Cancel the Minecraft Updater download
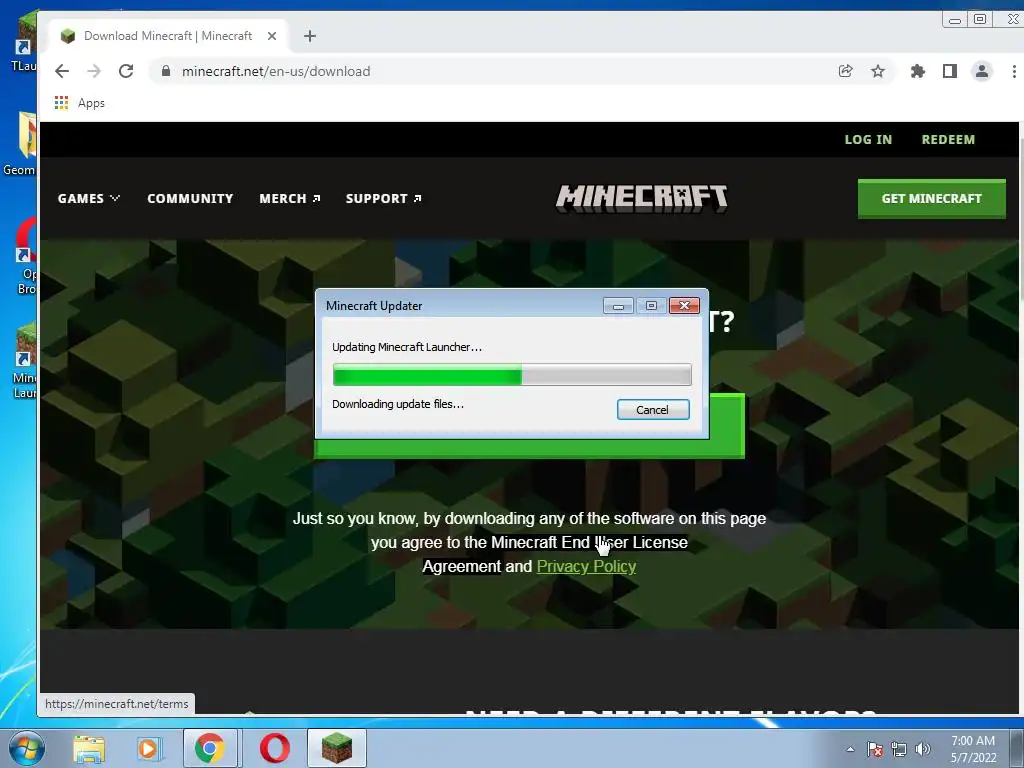This screenshot has height=768, width=1024. point(652,409)
